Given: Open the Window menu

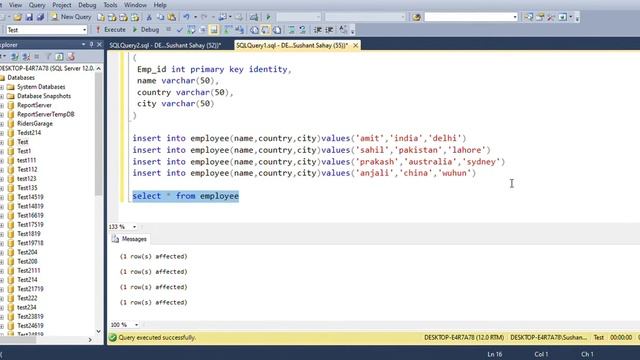Looking at the screenshot, I should [135, 5].
